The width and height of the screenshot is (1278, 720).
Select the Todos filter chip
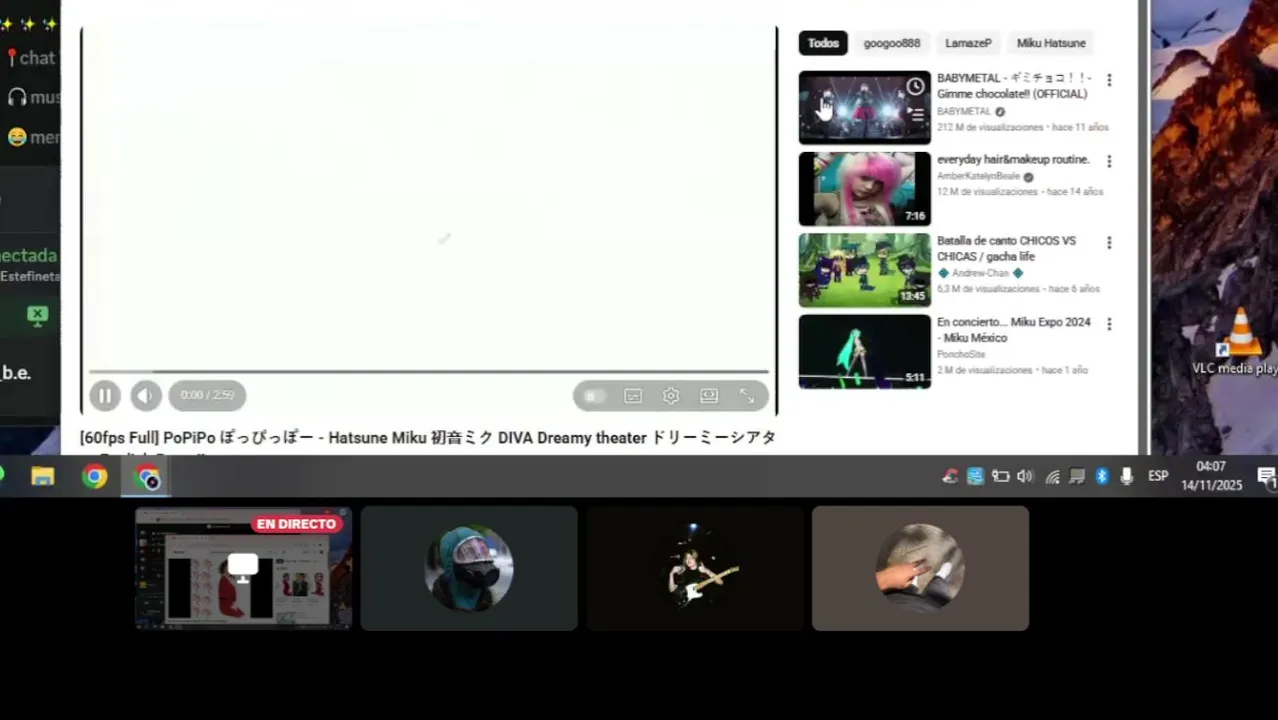pyautogui.click(x=823, y=43)
